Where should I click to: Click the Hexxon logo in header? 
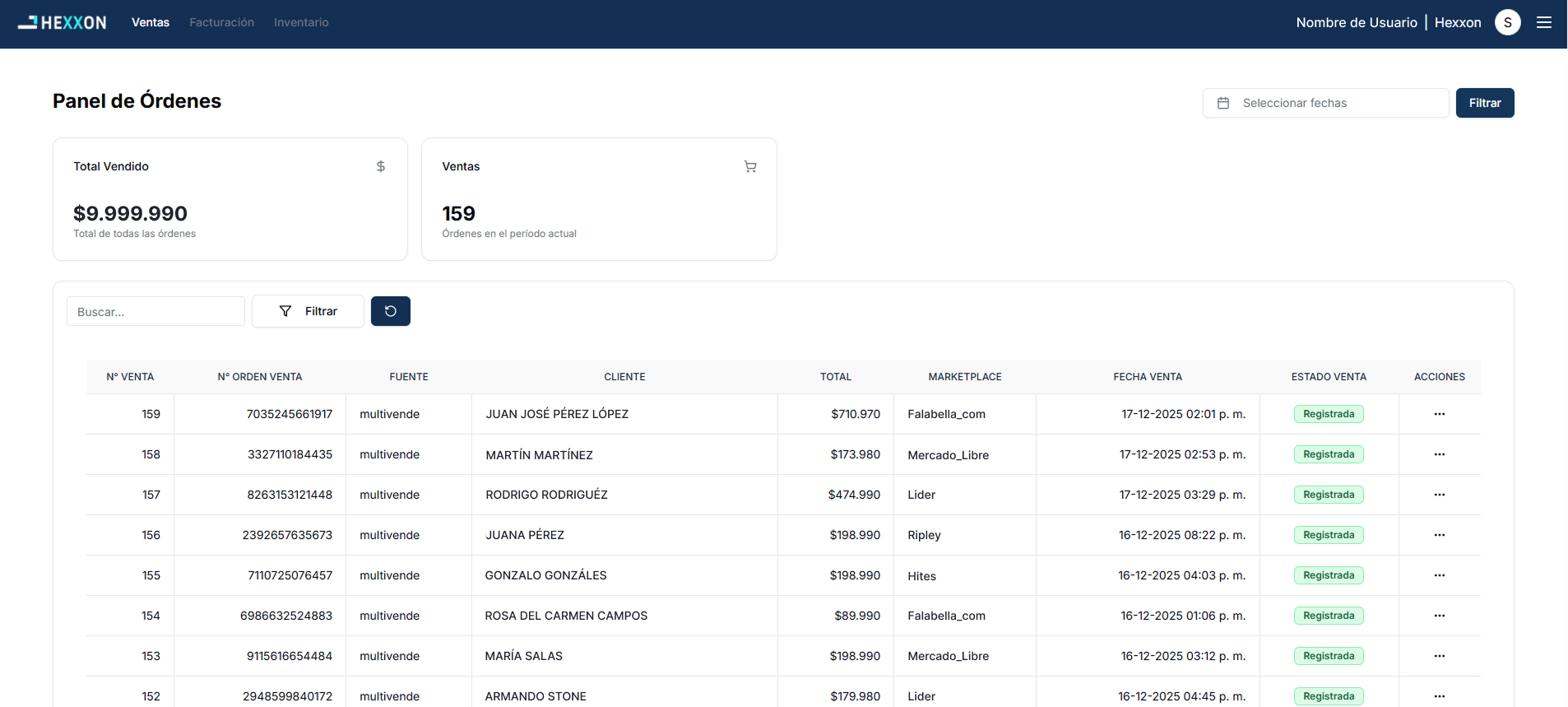[x=63, y=23]
